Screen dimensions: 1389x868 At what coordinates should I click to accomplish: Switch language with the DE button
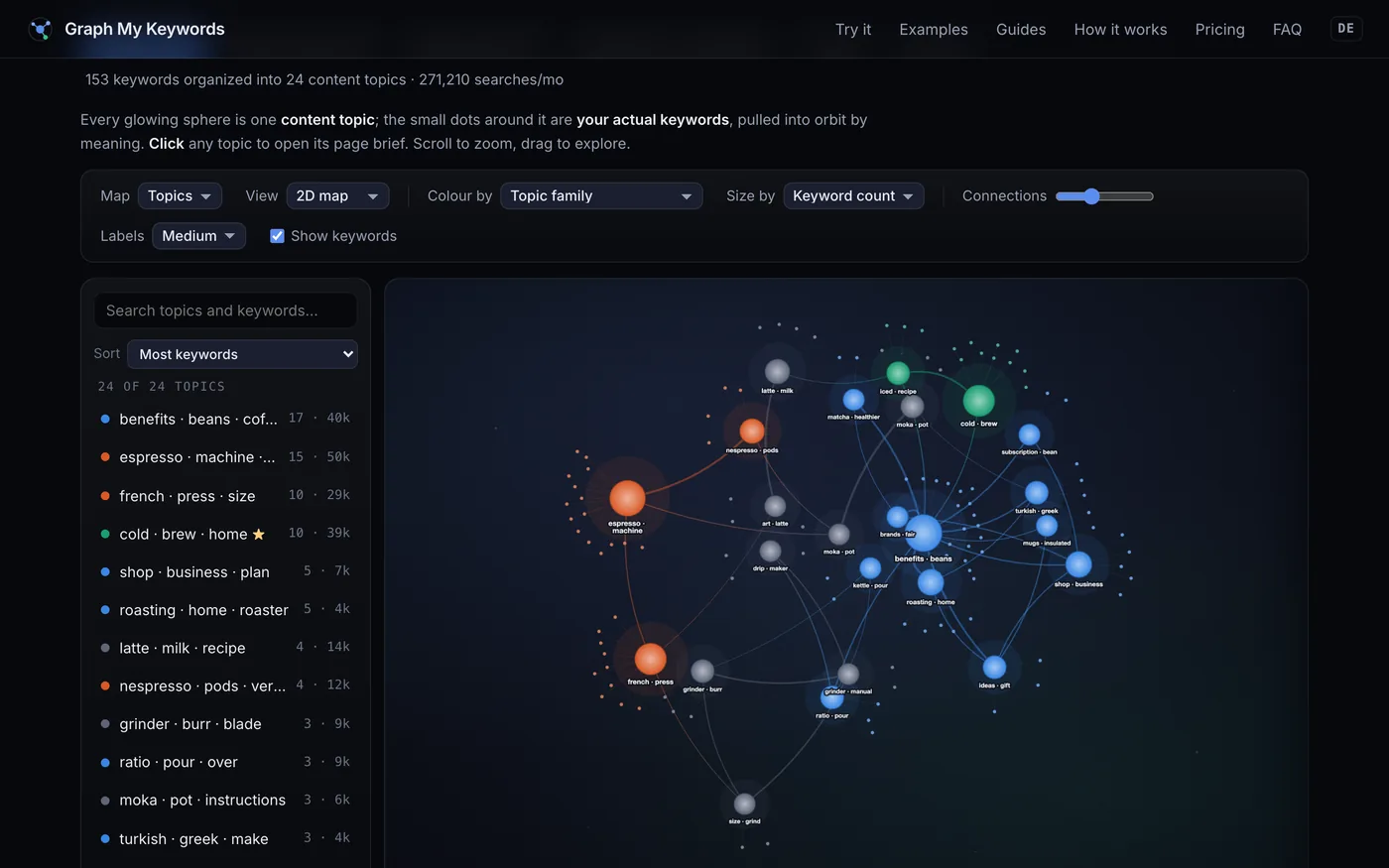(x=1345, y=29)
